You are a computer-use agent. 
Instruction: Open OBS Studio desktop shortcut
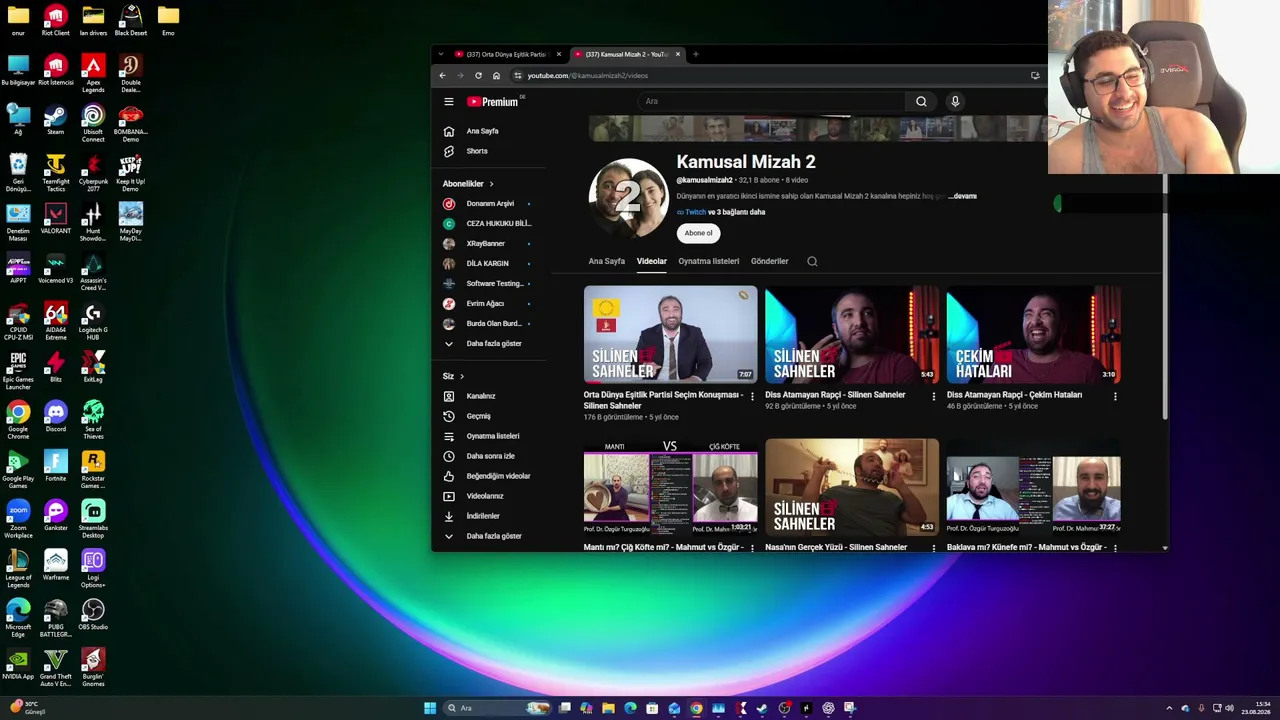pos(93,615)
